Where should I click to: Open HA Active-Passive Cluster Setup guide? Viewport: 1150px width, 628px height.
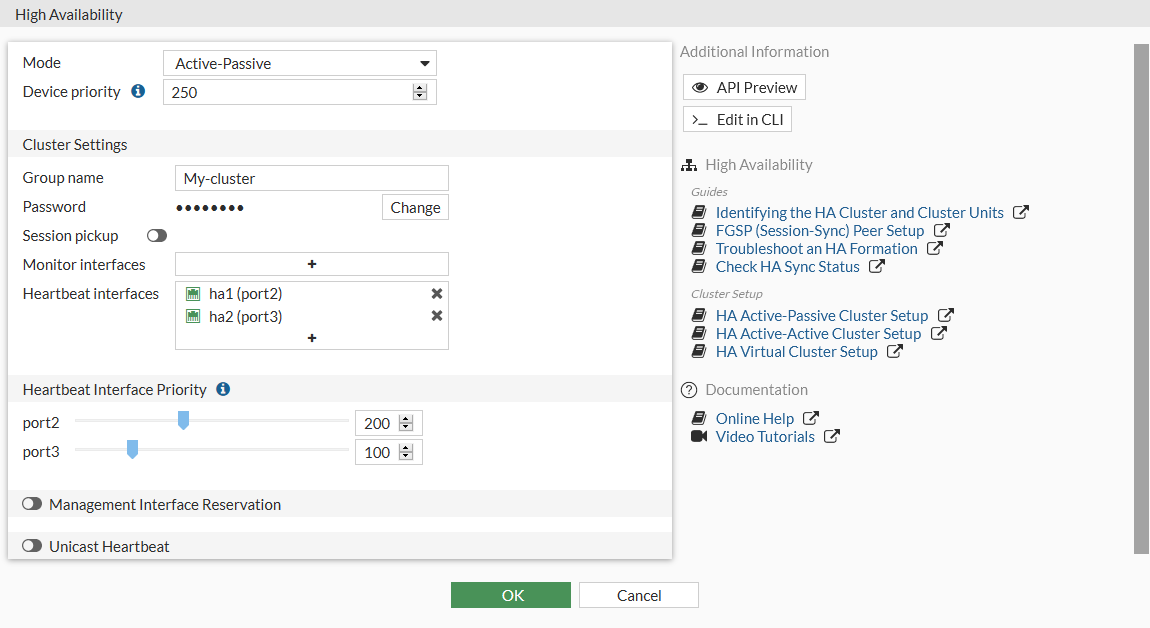click(x=821, y=316)
